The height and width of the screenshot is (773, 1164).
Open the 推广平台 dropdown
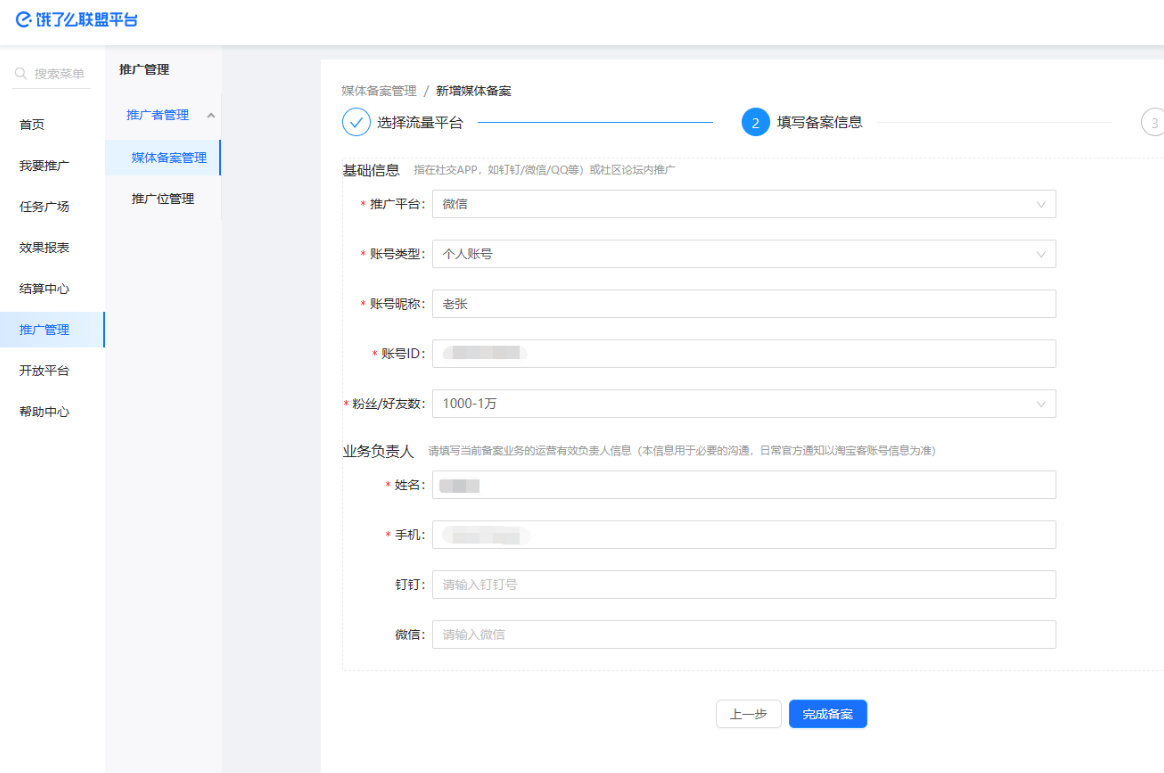pyautogui.click(x=743, y=204)
